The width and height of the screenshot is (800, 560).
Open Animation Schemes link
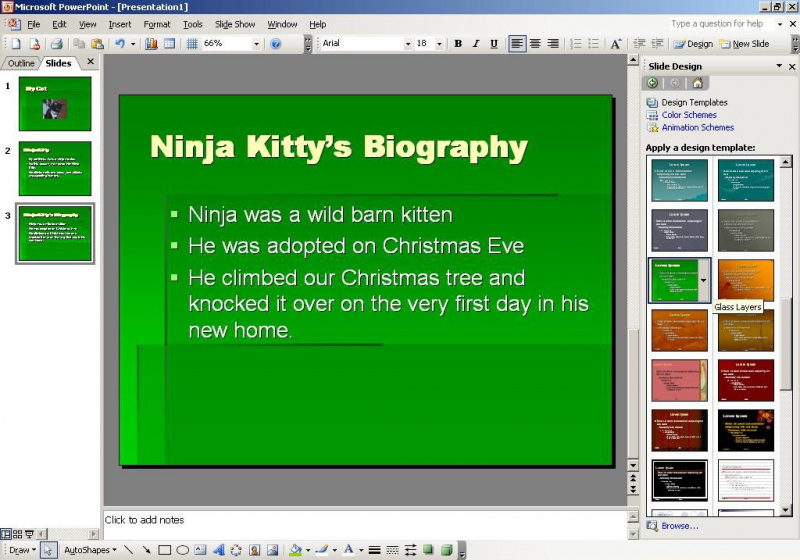(x=697, y=128)
